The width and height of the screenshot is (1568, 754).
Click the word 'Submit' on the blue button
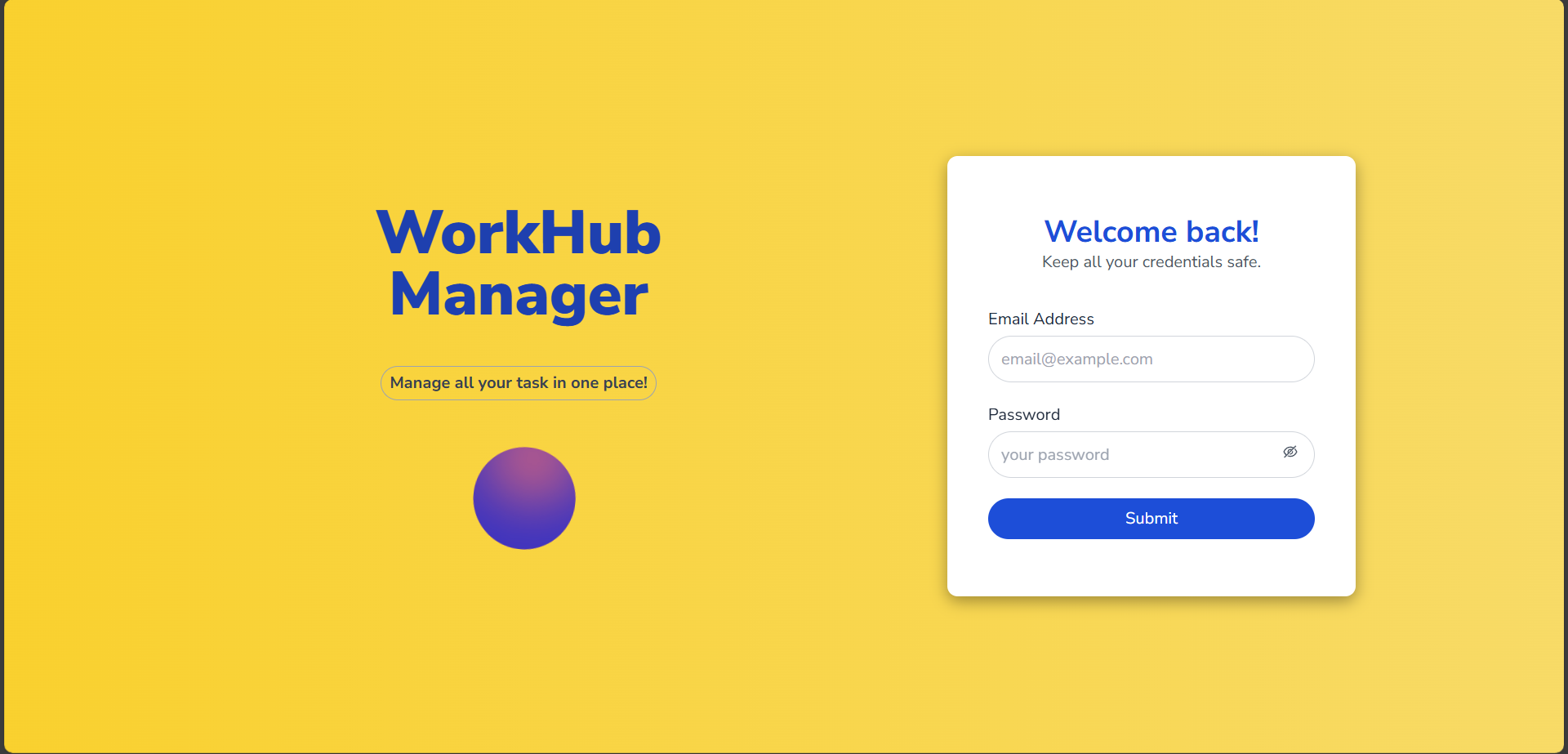coord(1151,519)
